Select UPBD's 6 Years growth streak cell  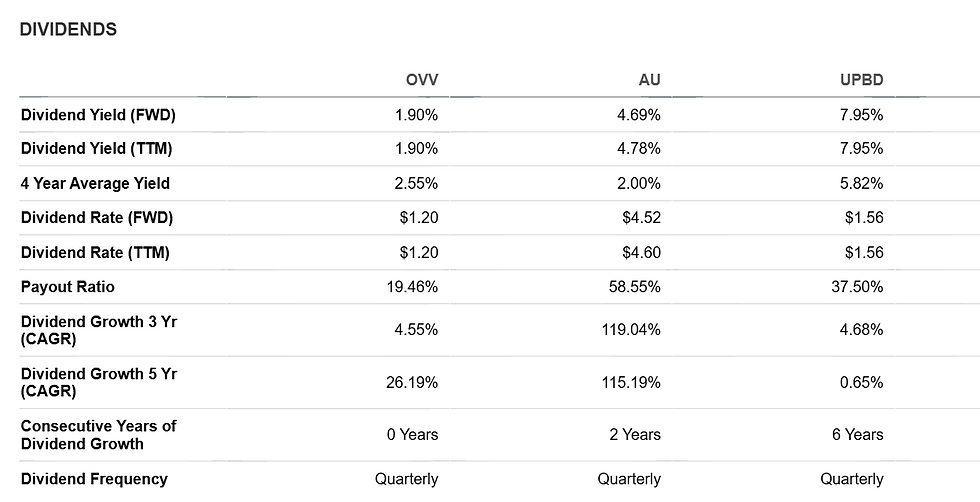click(x=858, y=434)
